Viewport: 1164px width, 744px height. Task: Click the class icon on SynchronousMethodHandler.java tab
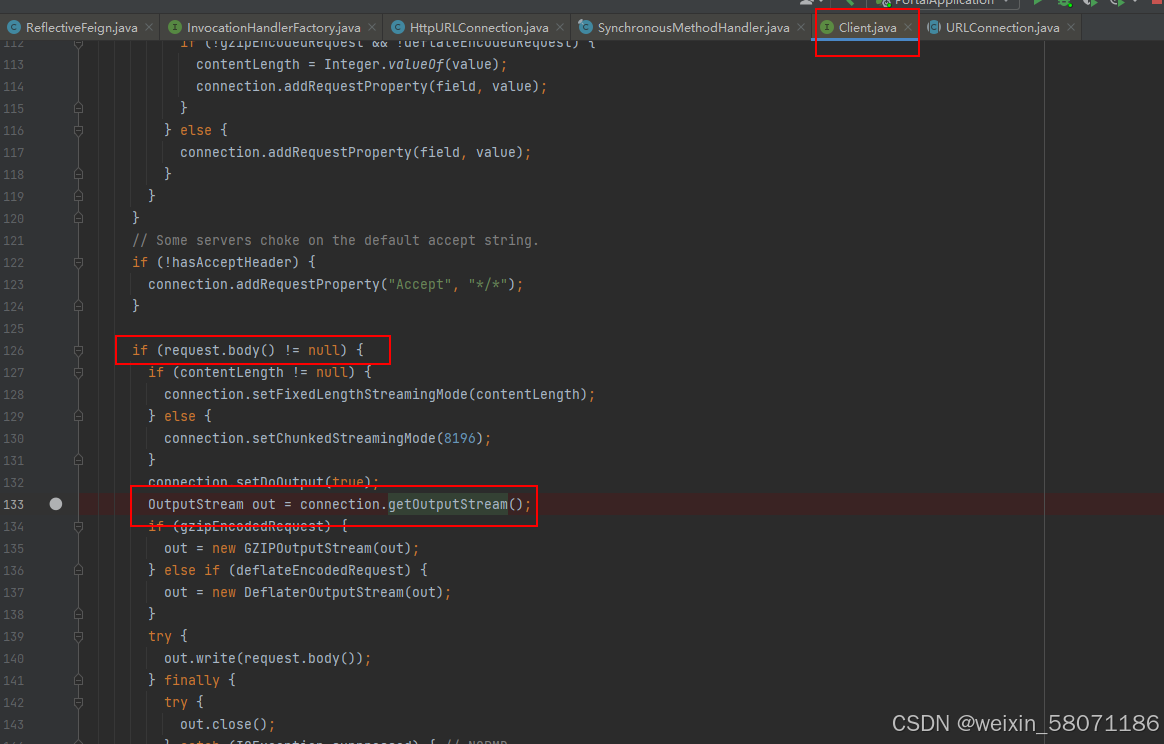[x=586, y=27]
